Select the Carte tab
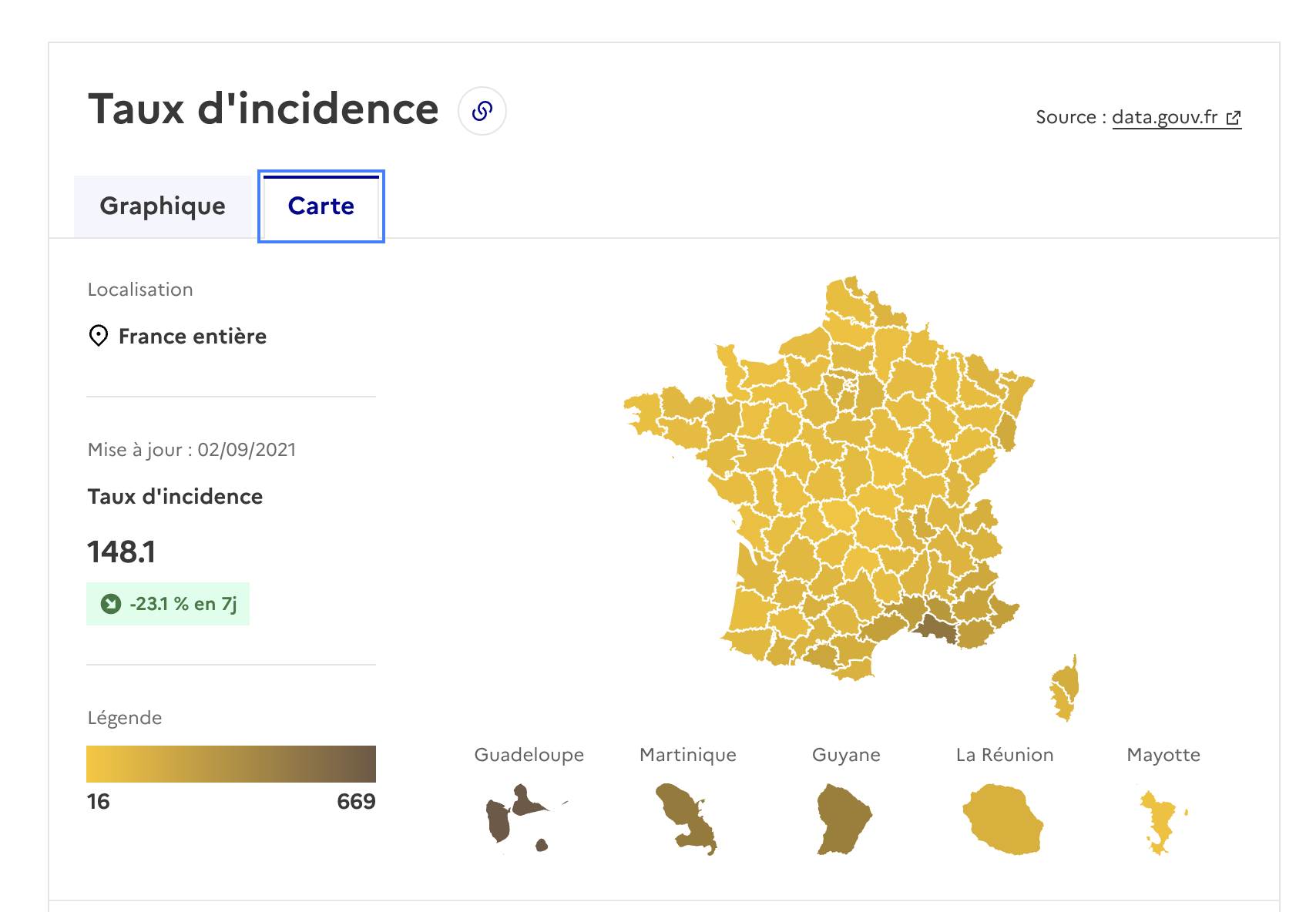This screenshot has width=1316, height=912. click(321, 206)
